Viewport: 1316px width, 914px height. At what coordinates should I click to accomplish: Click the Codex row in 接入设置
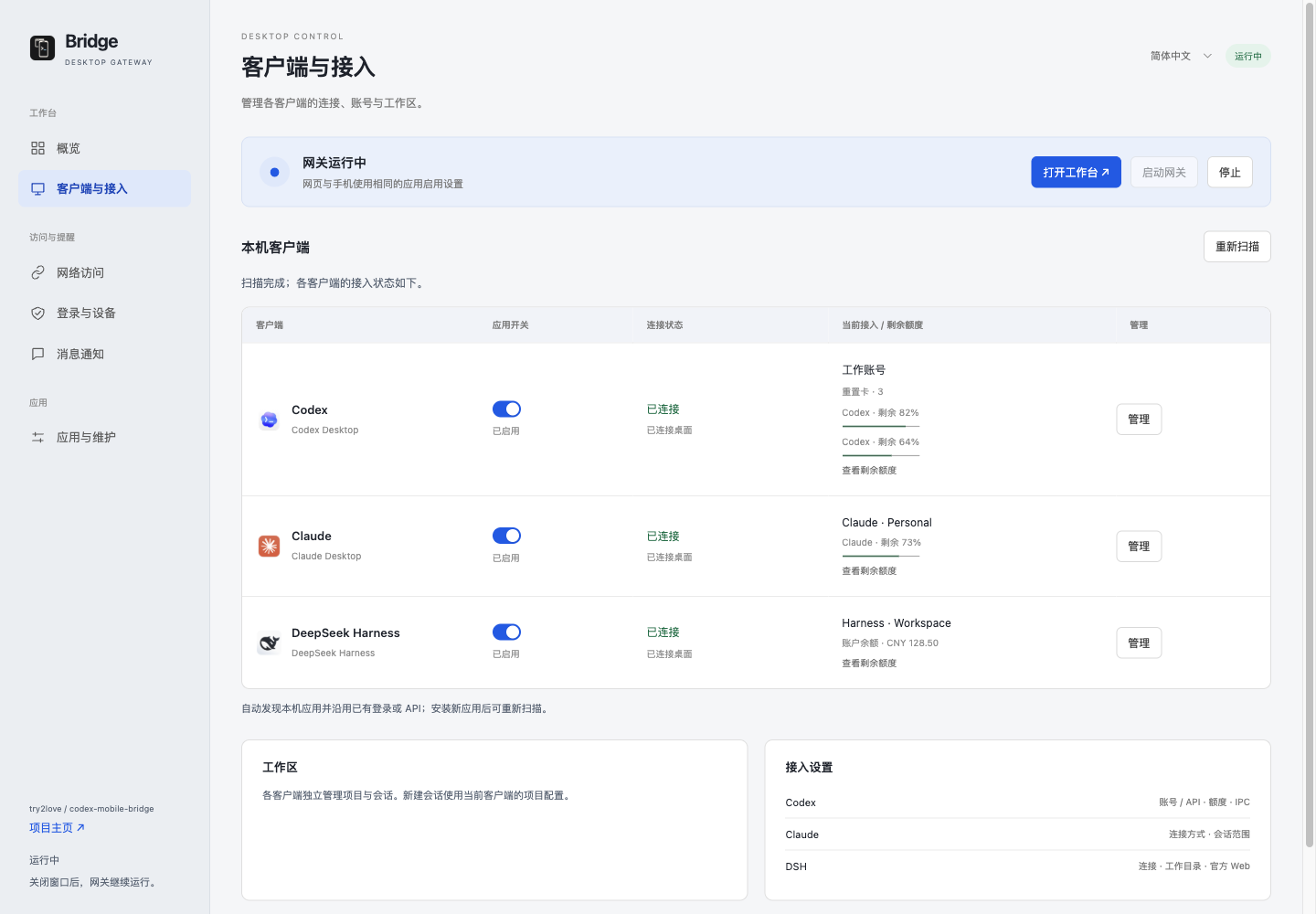[1018, 802]
